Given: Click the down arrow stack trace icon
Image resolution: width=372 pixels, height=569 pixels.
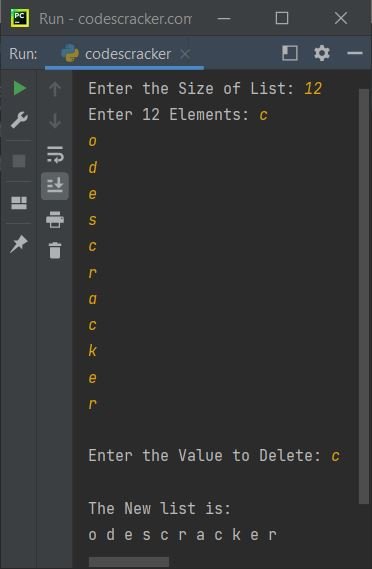Looking at the screenshot, I should 55,120.
